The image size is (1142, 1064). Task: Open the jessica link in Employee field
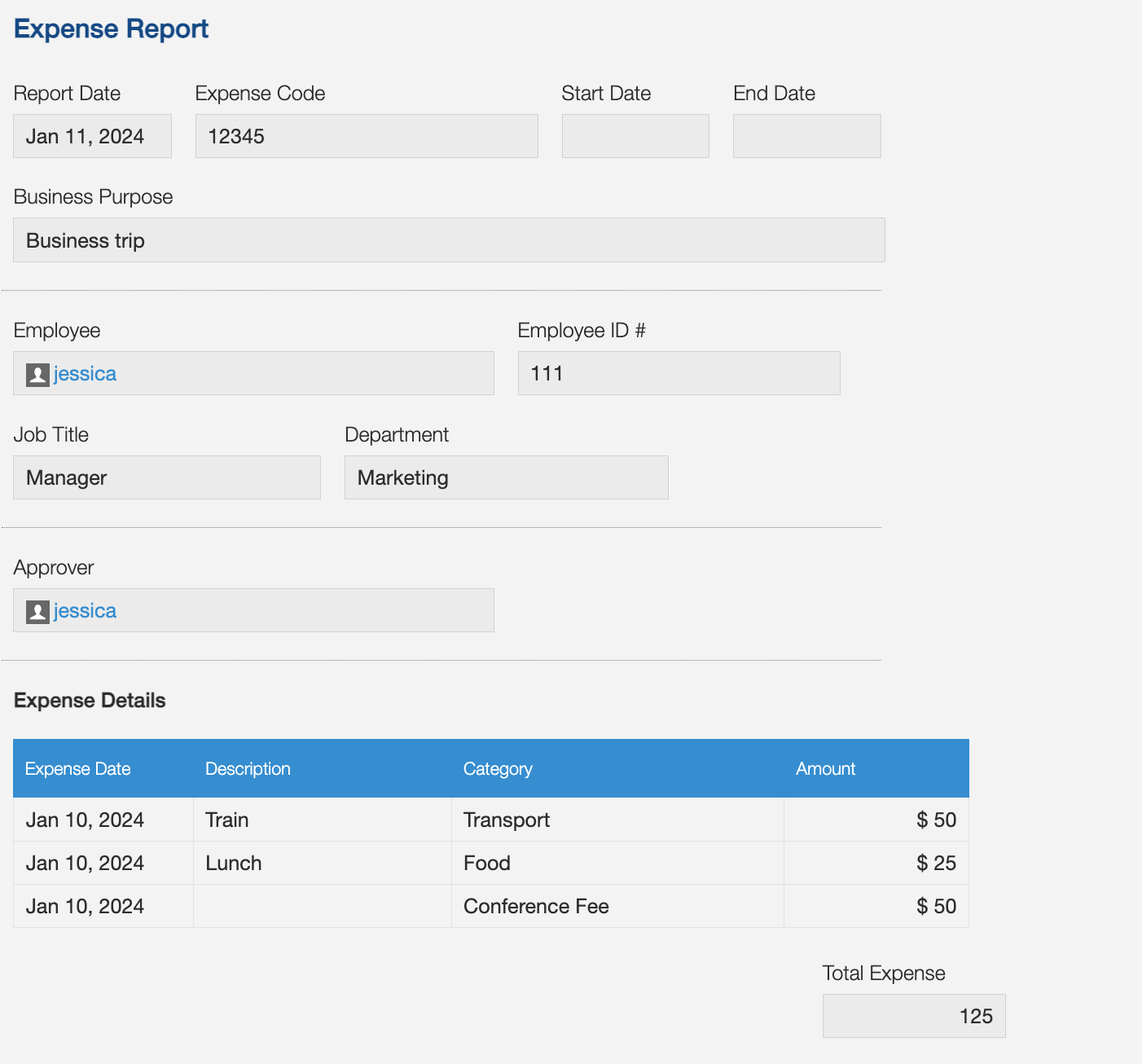[x=84, y=373]
